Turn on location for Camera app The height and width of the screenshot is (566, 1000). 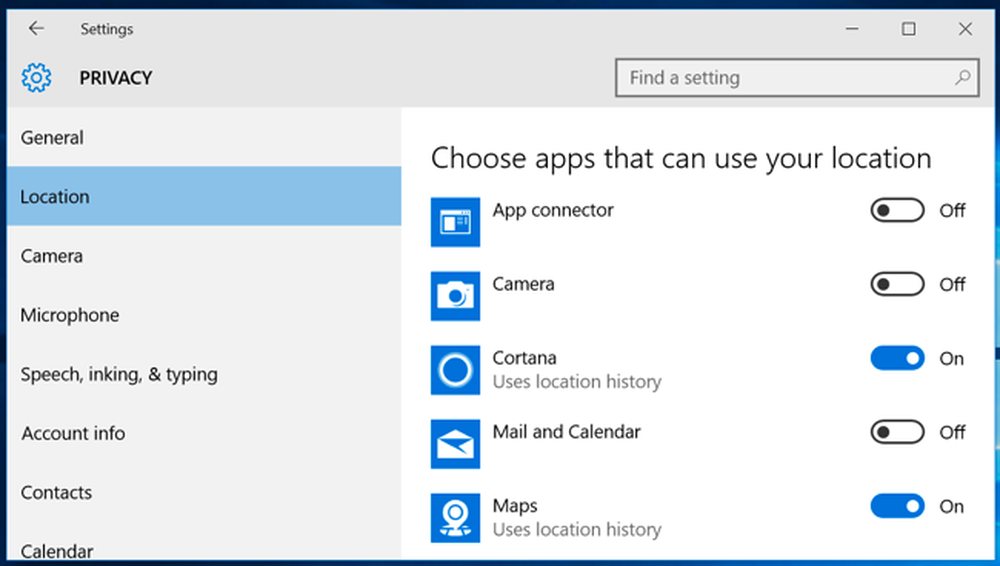pos(897,284)
